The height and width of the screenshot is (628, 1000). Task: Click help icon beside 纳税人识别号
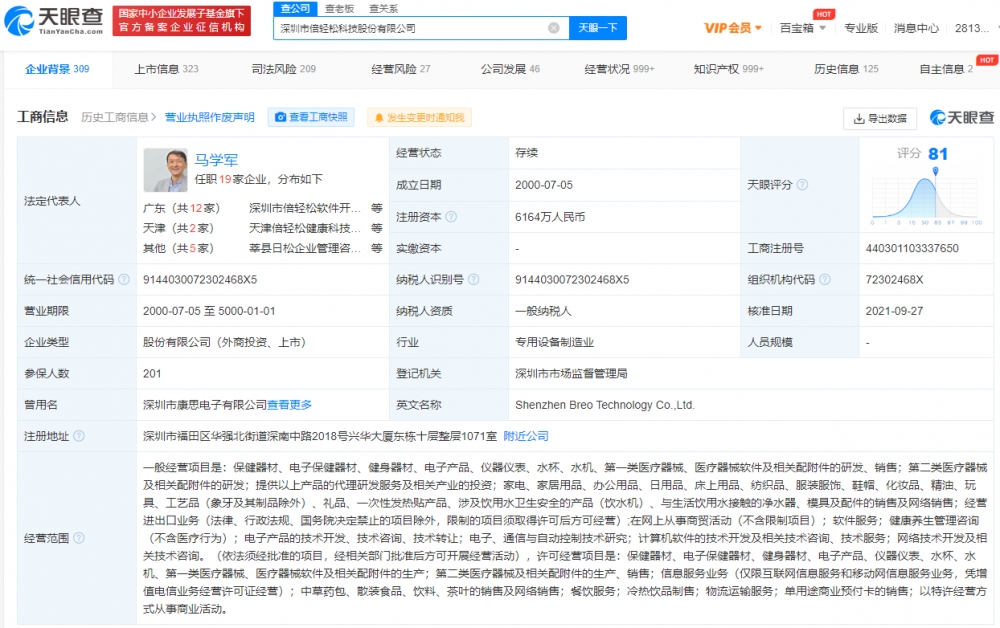coord(473,279)
